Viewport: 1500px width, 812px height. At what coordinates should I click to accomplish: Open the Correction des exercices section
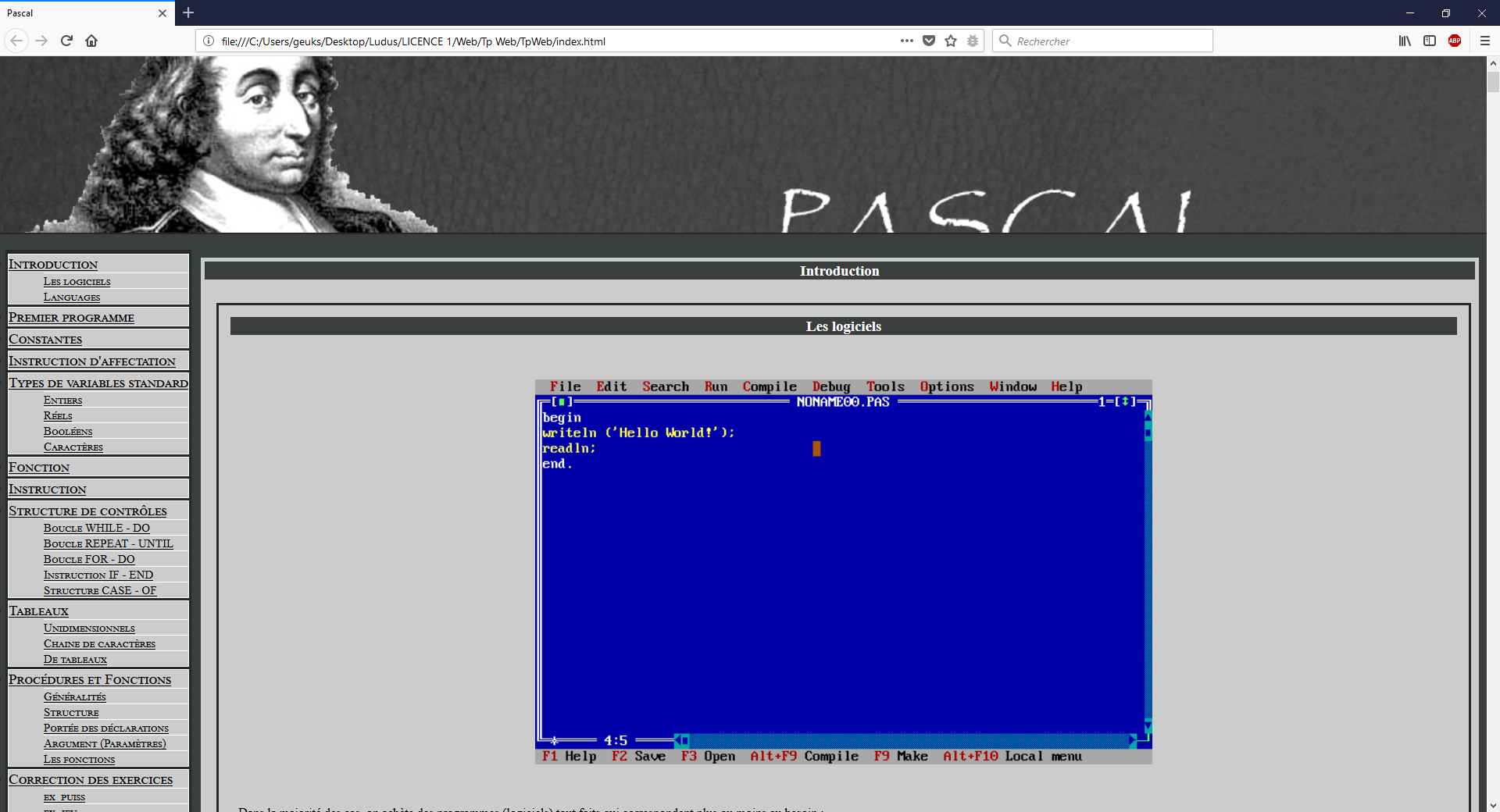click(x=91, y=779)
